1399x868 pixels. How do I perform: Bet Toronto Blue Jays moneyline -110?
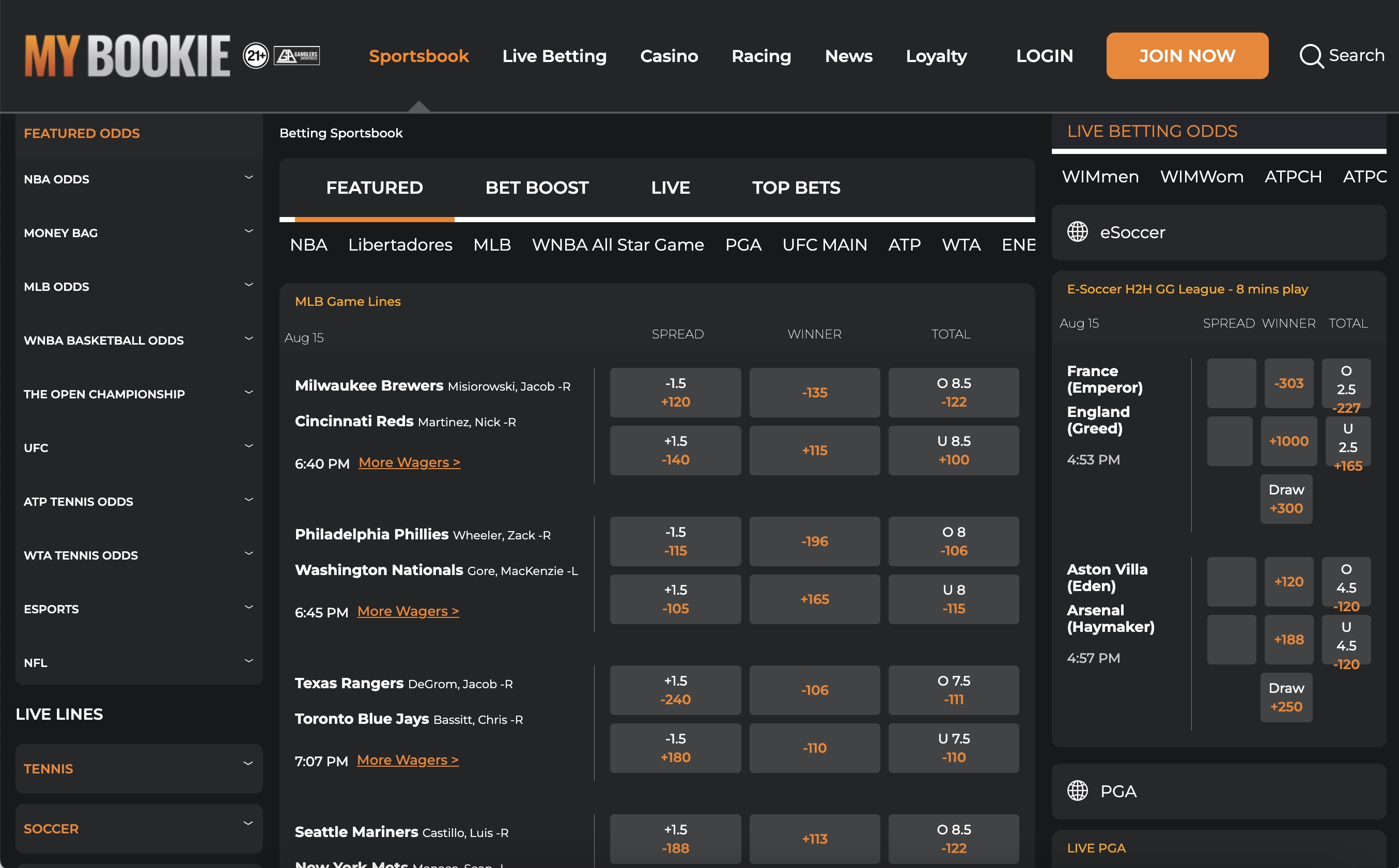(814, 748)
